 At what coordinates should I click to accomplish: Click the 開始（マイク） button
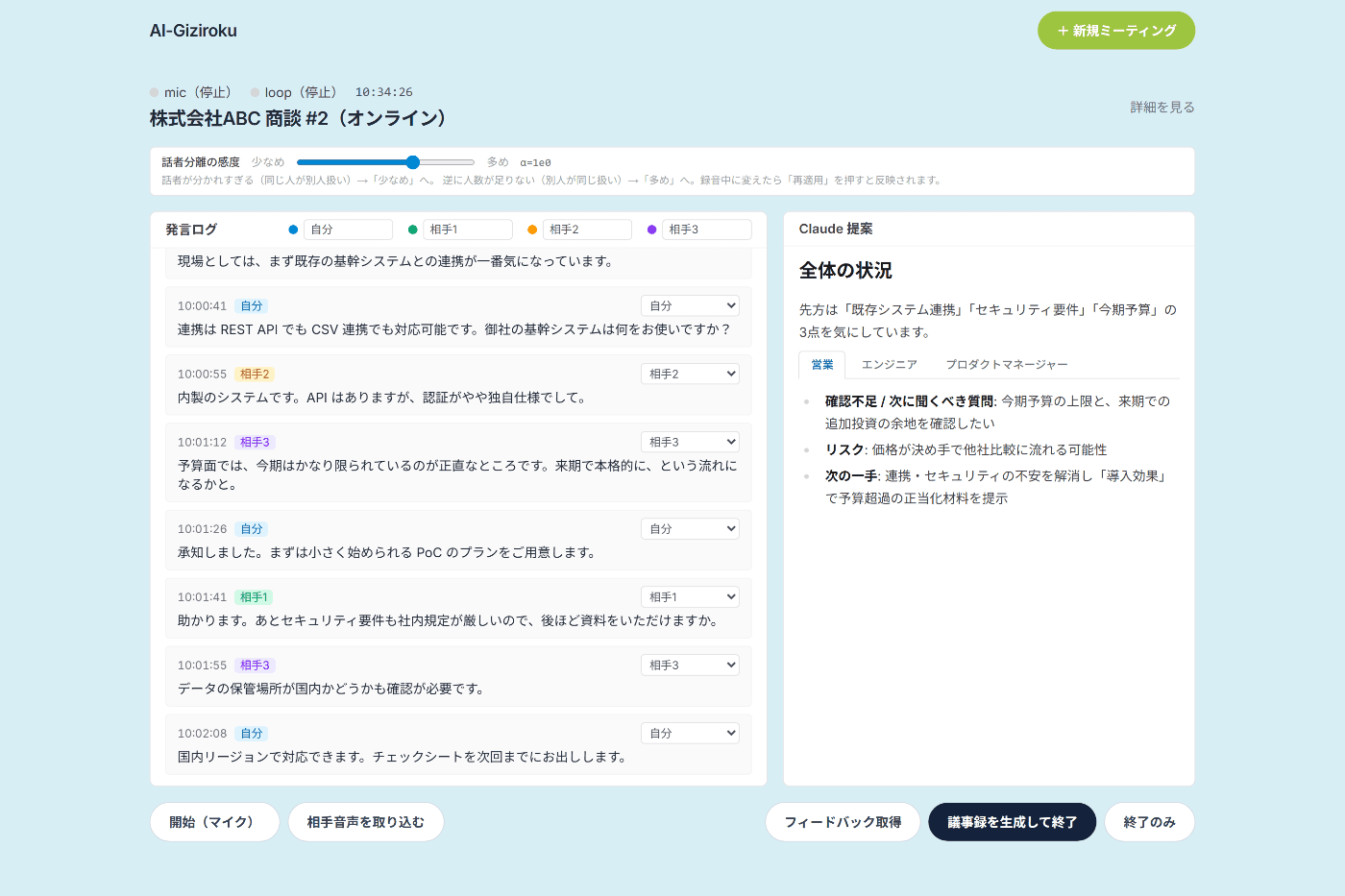[x=214, y=822]
